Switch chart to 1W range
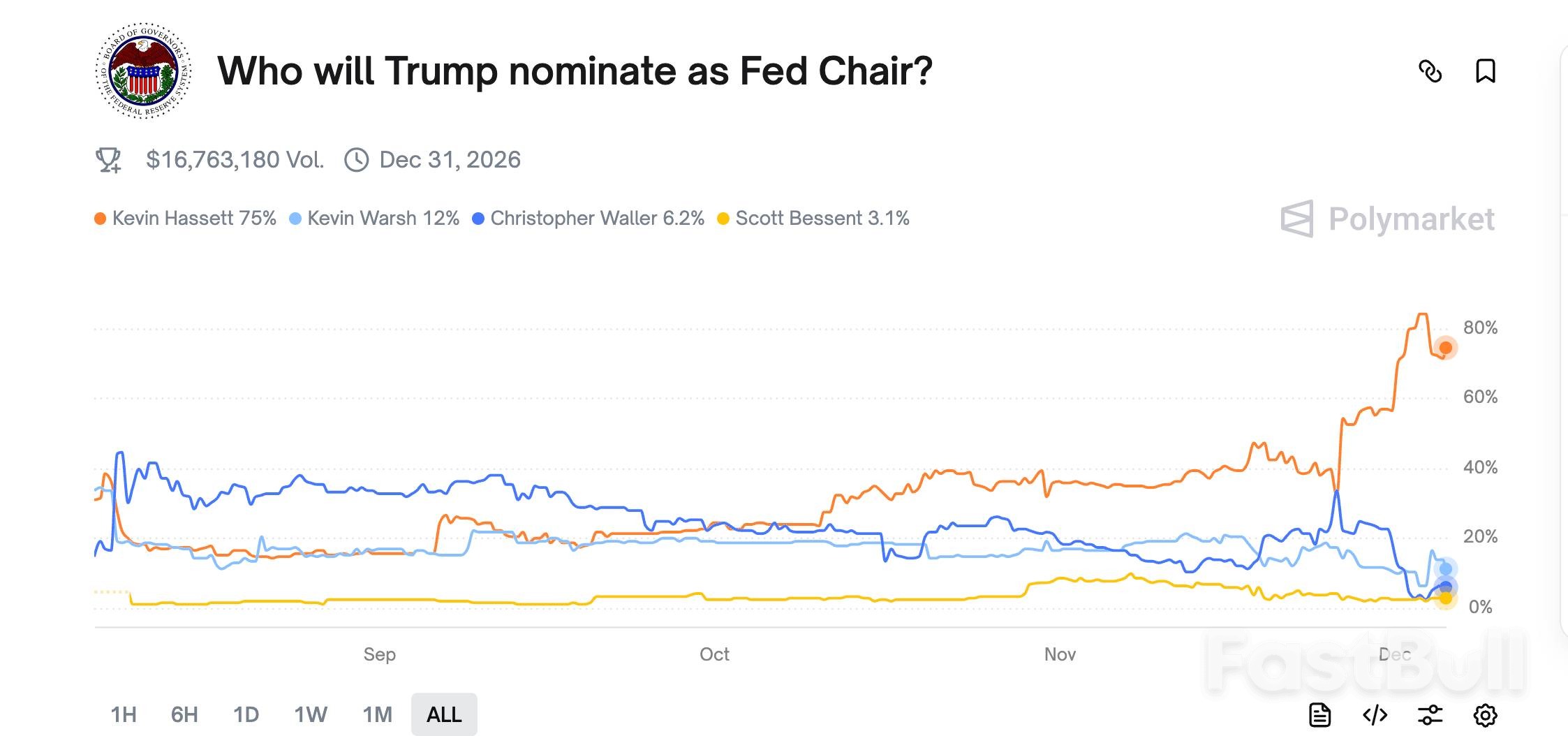Image resolution: width=1568 pixels, height=736 pixels. click(x=311, y=714)
